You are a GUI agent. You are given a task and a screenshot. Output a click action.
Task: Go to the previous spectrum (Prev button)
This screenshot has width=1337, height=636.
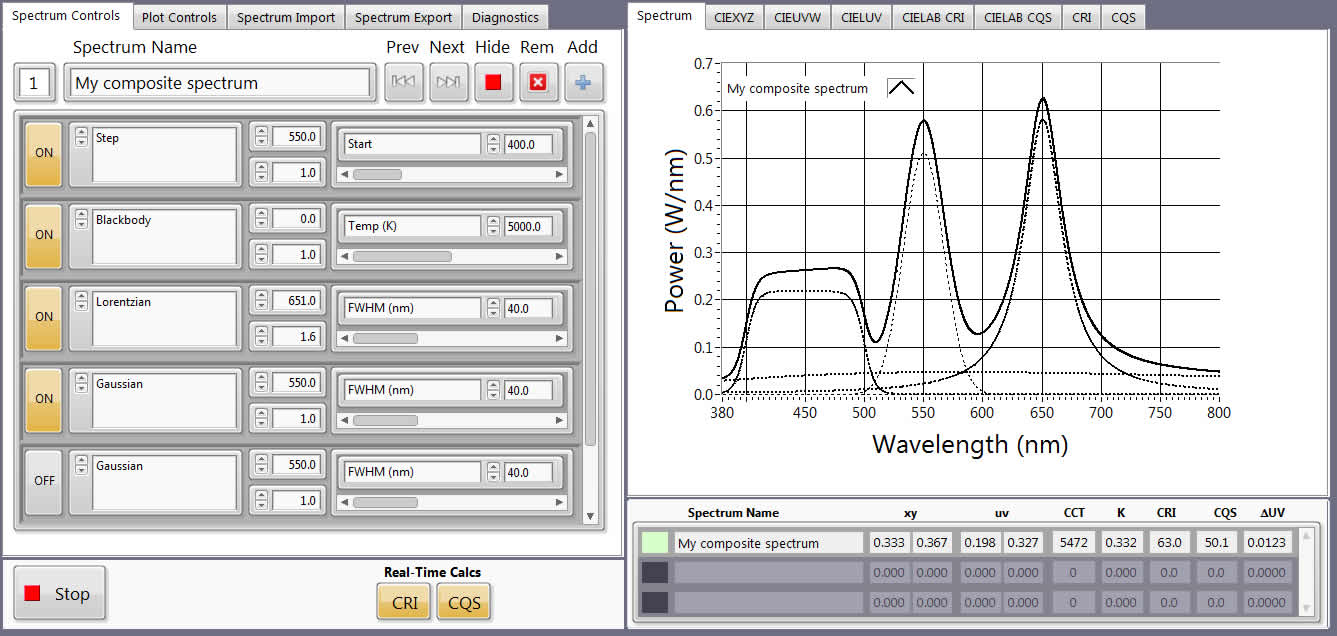click(404, 82)
